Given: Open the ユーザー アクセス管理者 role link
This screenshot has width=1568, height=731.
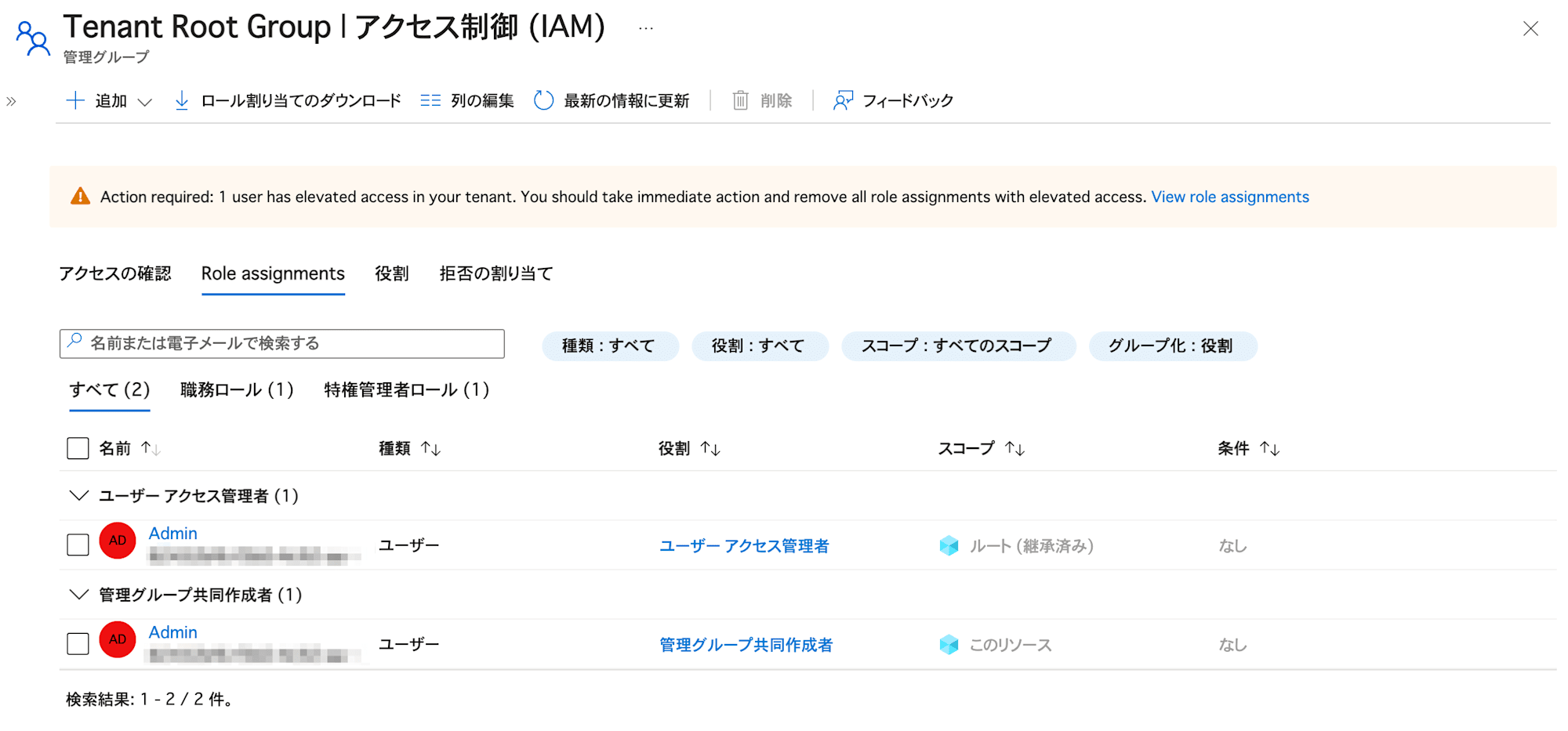Looking at the screenshot, I should point(744,545).
